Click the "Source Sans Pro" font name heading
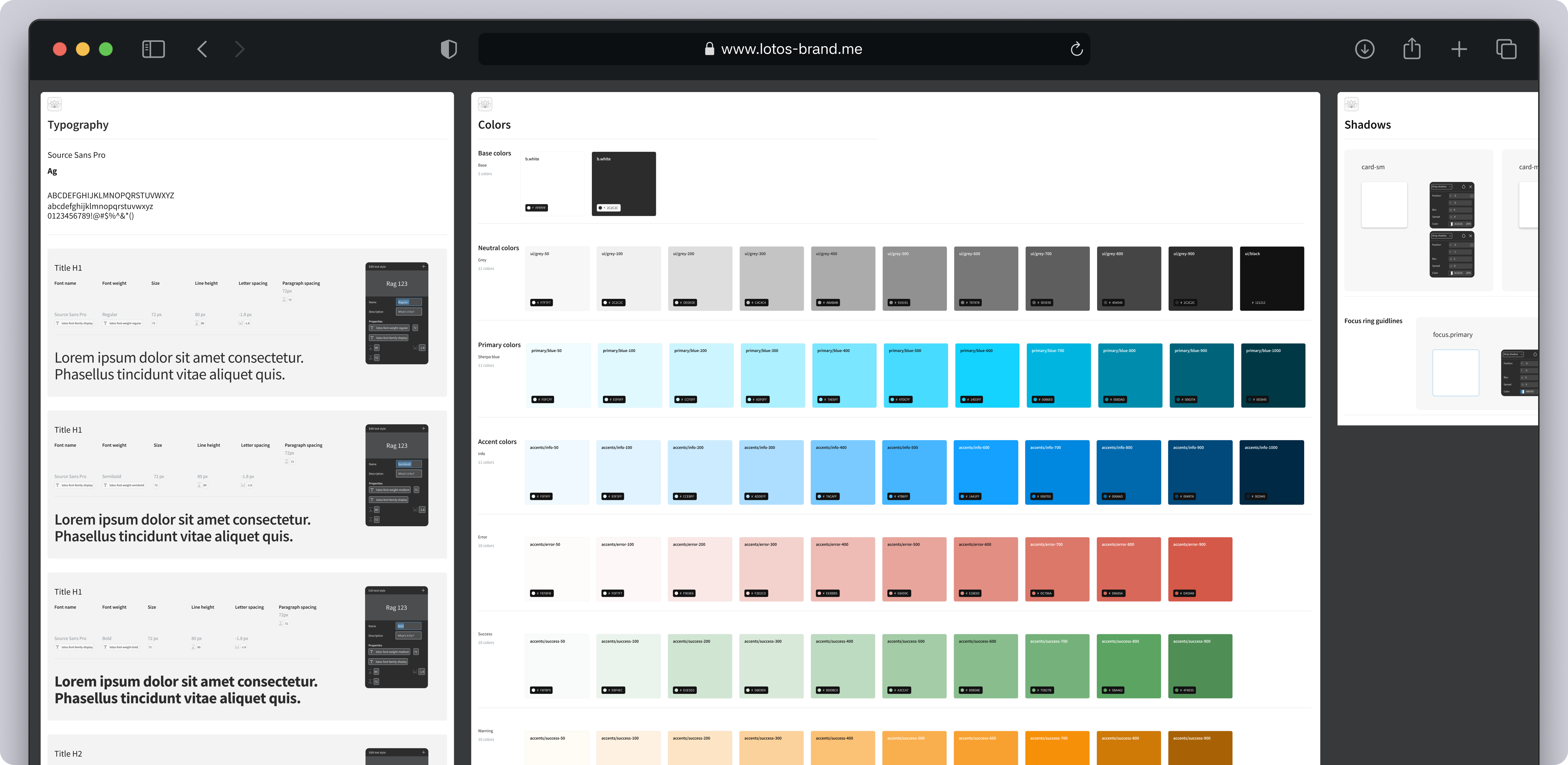This screenshot has width=1568, height=765. coord(76,155)
